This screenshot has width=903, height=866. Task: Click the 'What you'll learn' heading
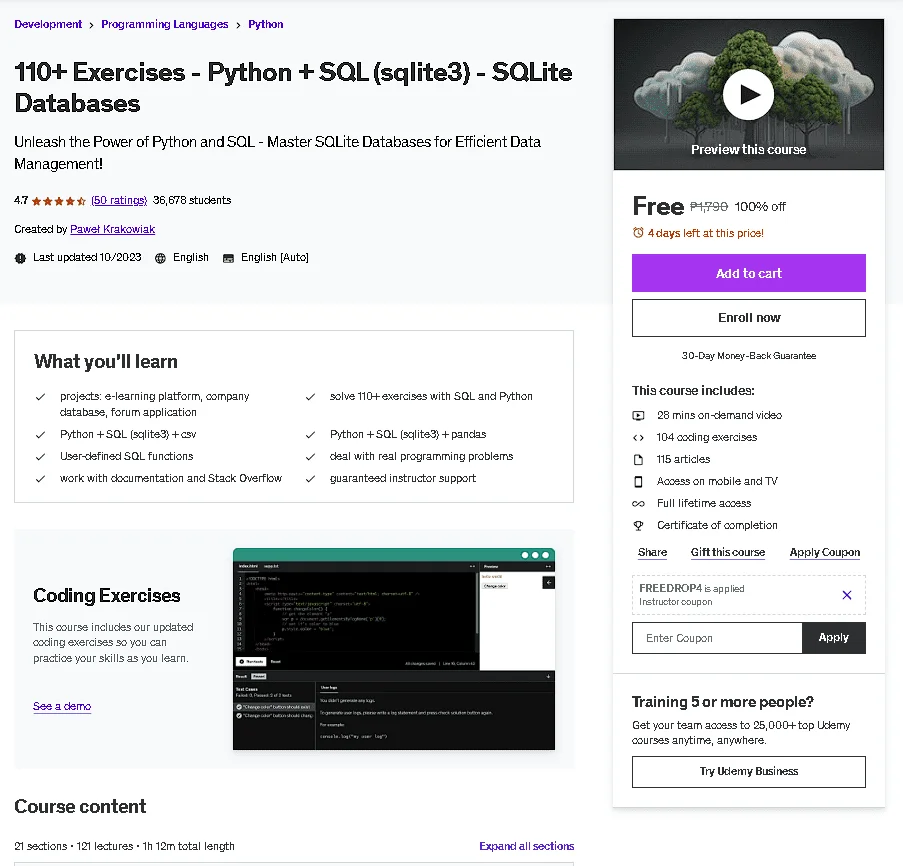click(106, 362)
